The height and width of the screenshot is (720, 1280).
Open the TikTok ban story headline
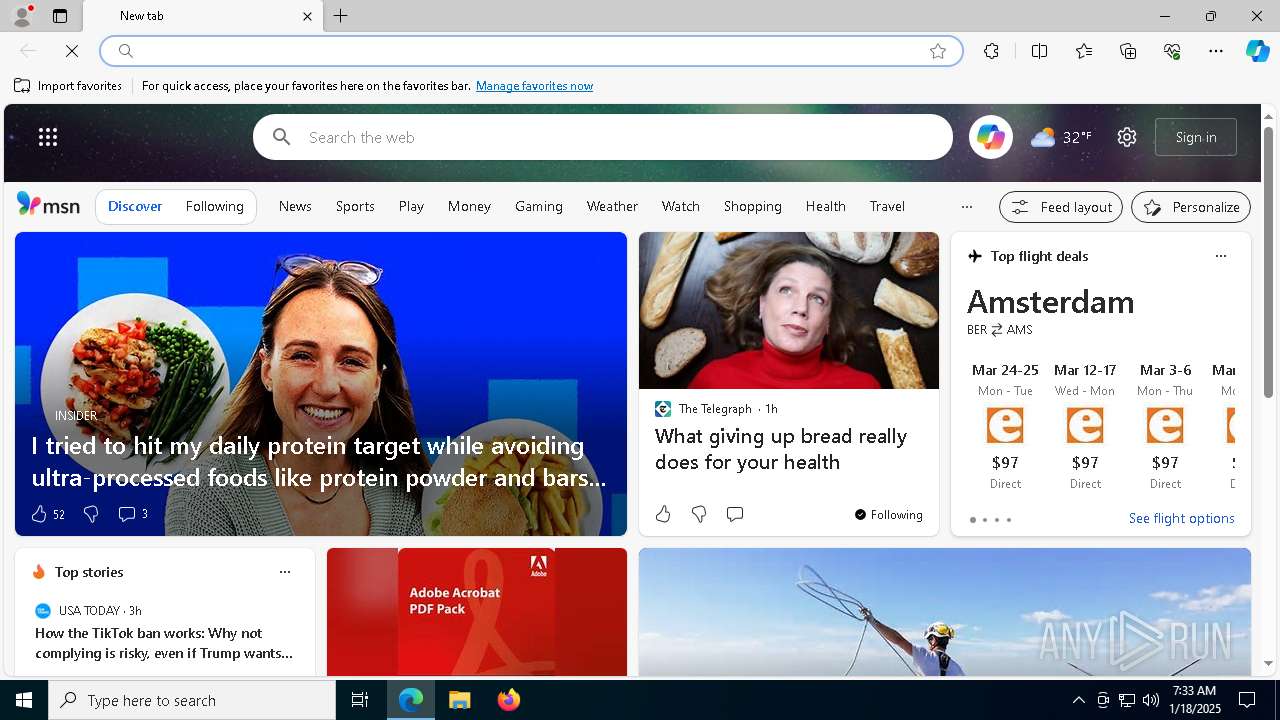coord(164,643)
